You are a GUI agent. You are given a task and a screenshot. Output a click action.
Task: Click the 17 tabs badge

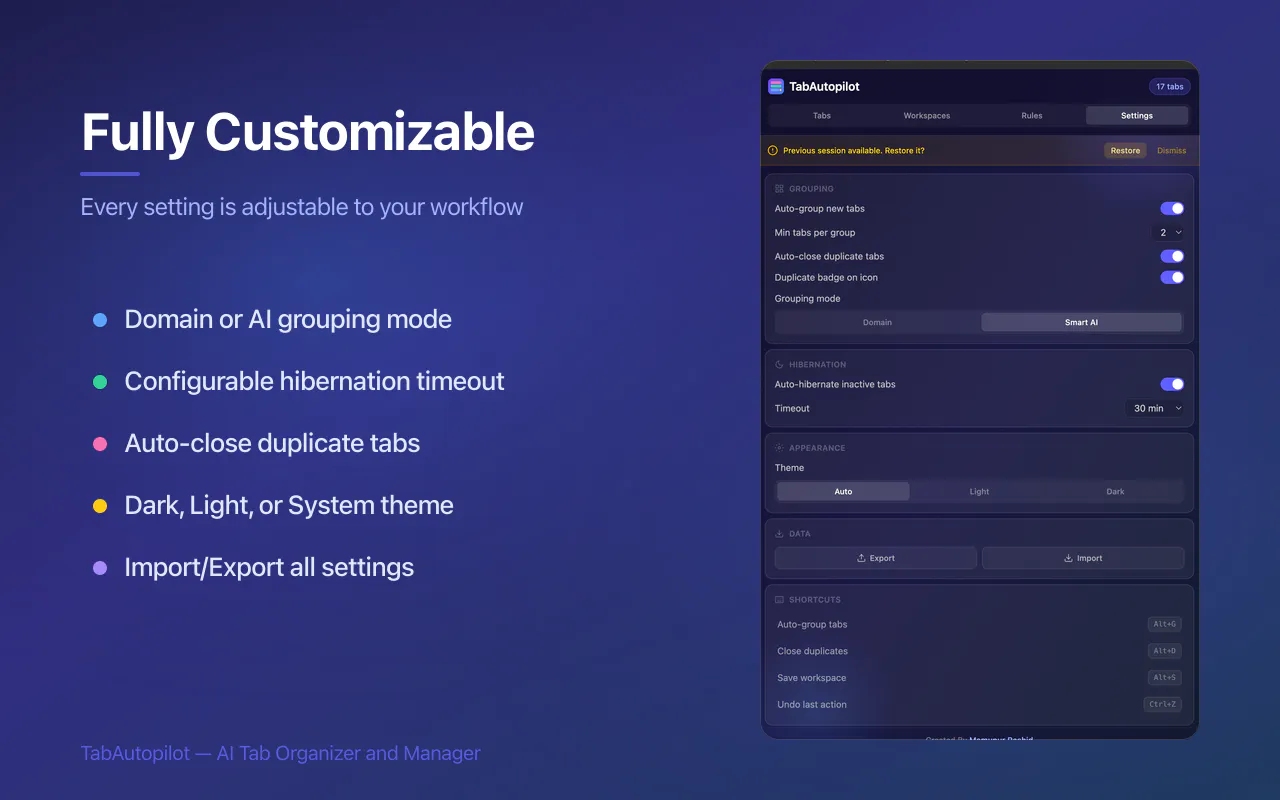coord(1170,87)
